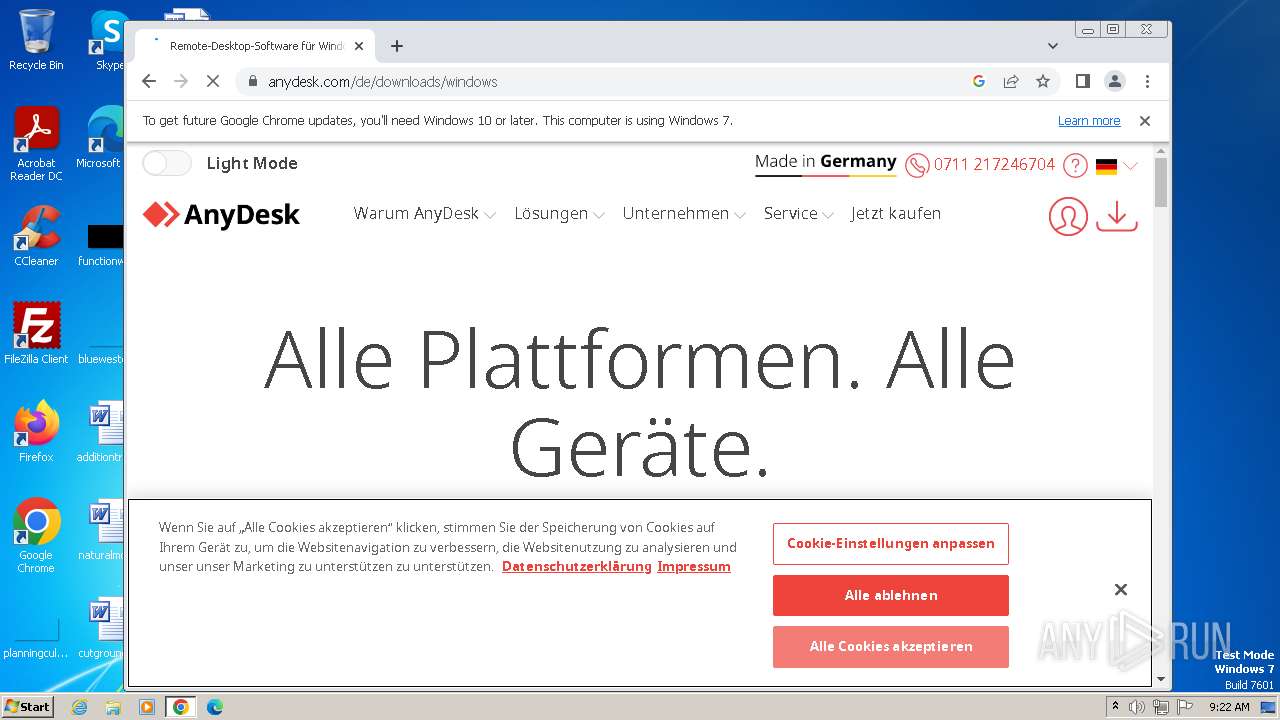Open the user account icon on the AnyDesk page
Image resolution: width=1280 pixels, height=720 pixels.
pyautogui.click(x=1068, y=216)
